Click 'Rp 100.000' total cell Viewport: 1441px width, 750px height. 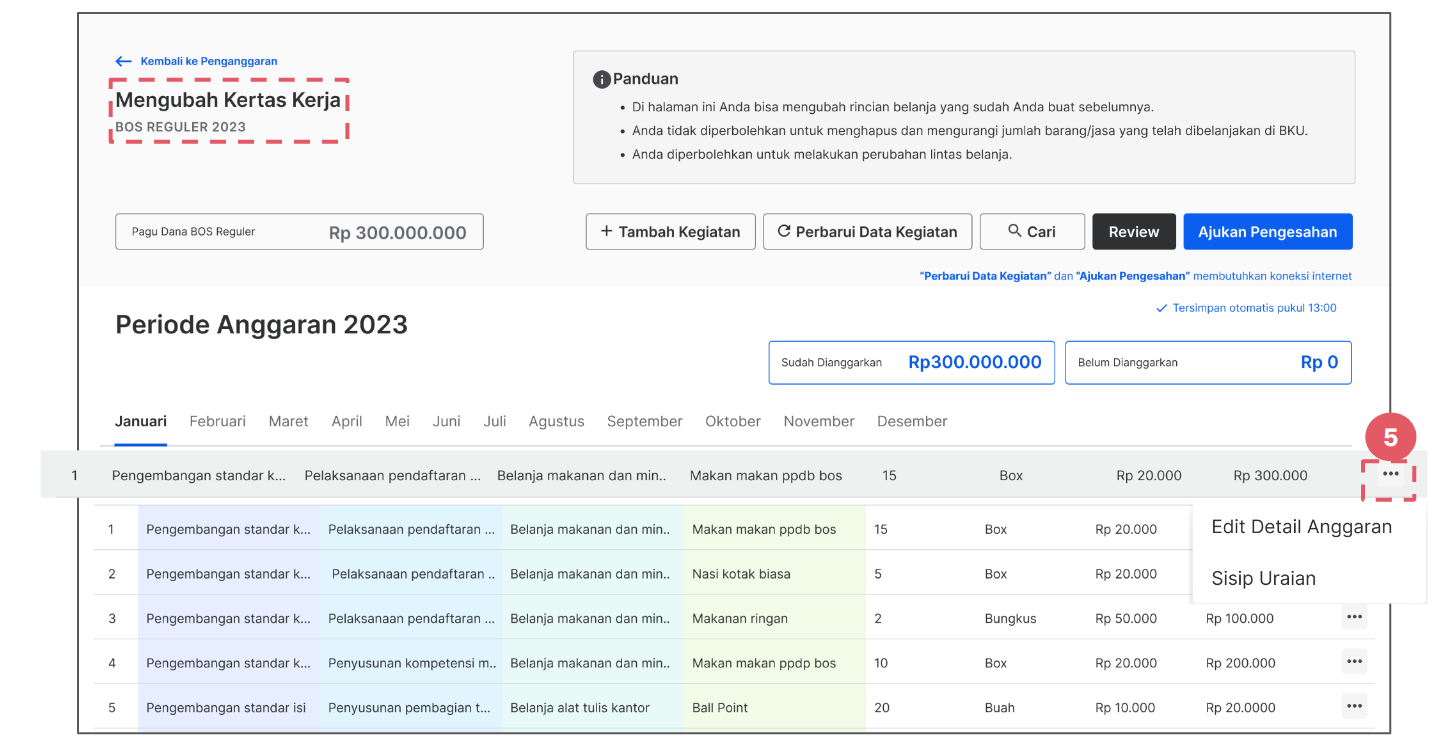pos(1240,618)
